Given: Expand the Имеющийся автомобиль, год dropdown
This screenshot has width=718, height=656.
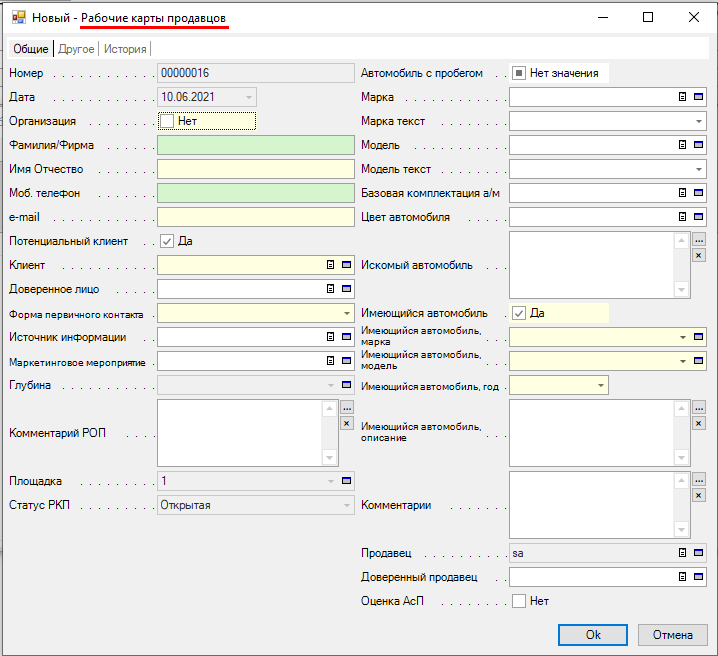Looking at the screenshot, I should pos(600,385).
